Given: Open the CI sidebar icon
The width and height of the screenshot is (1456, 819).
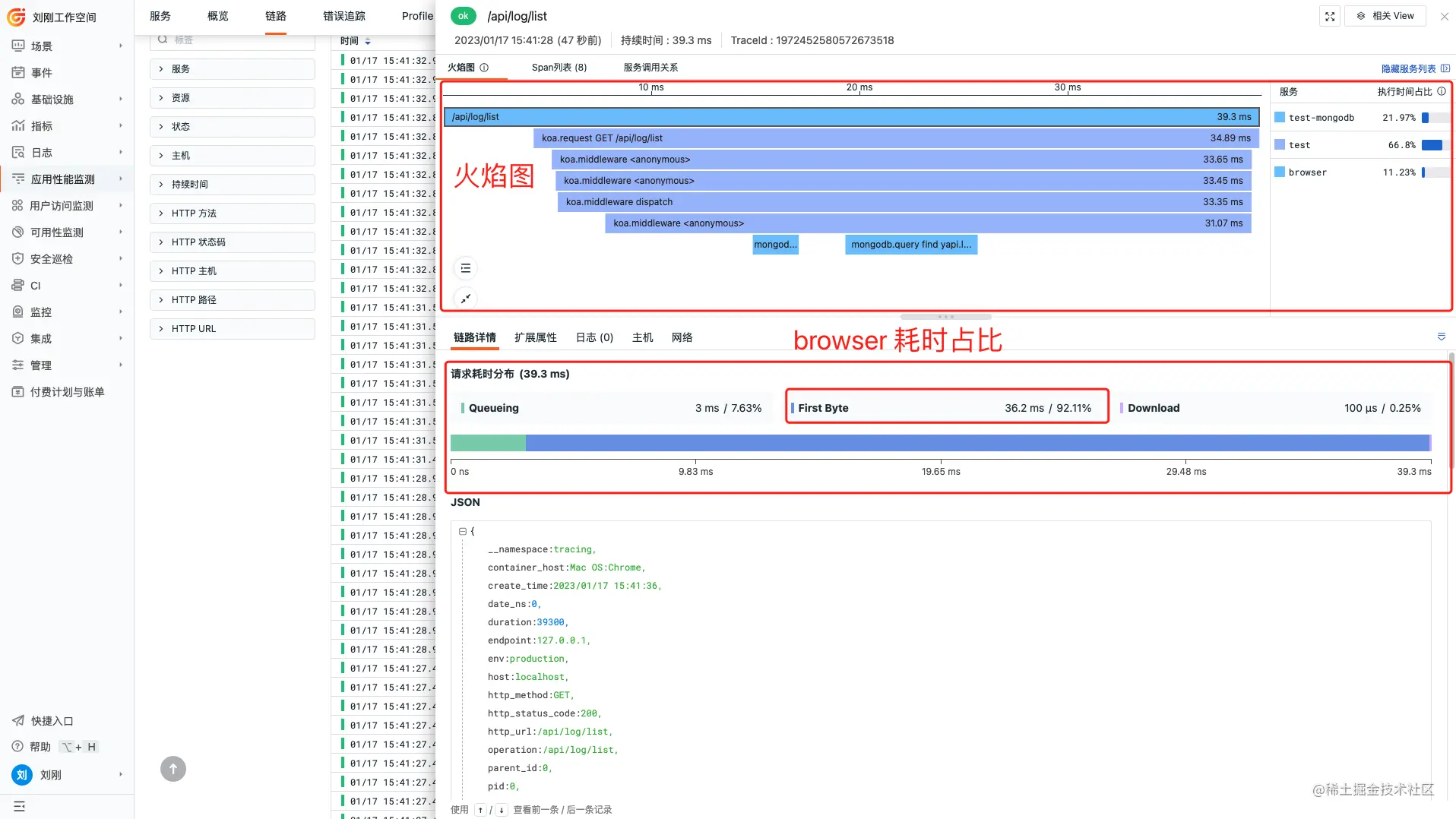Looking at the screenshot, I should click(x=18, y=286).
